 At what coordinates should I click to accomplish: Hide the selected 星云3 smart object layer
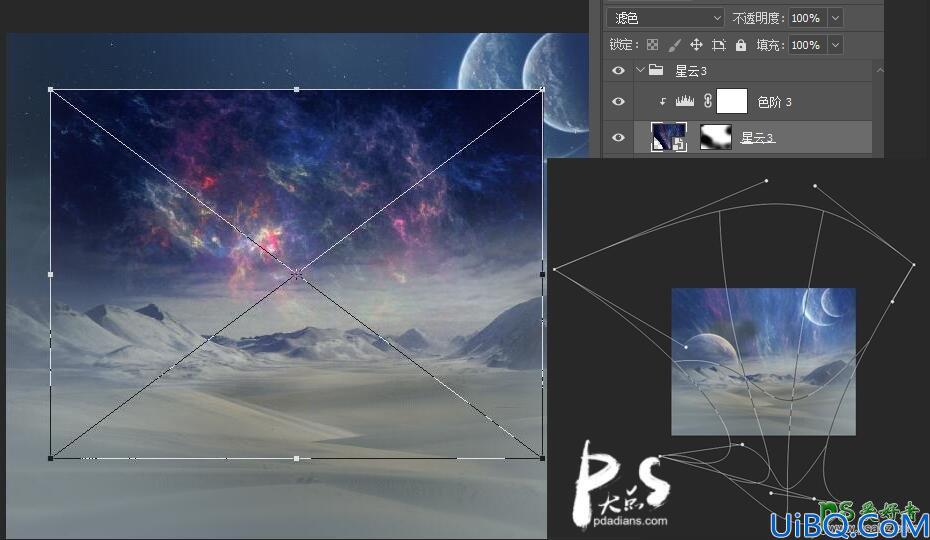618,137
